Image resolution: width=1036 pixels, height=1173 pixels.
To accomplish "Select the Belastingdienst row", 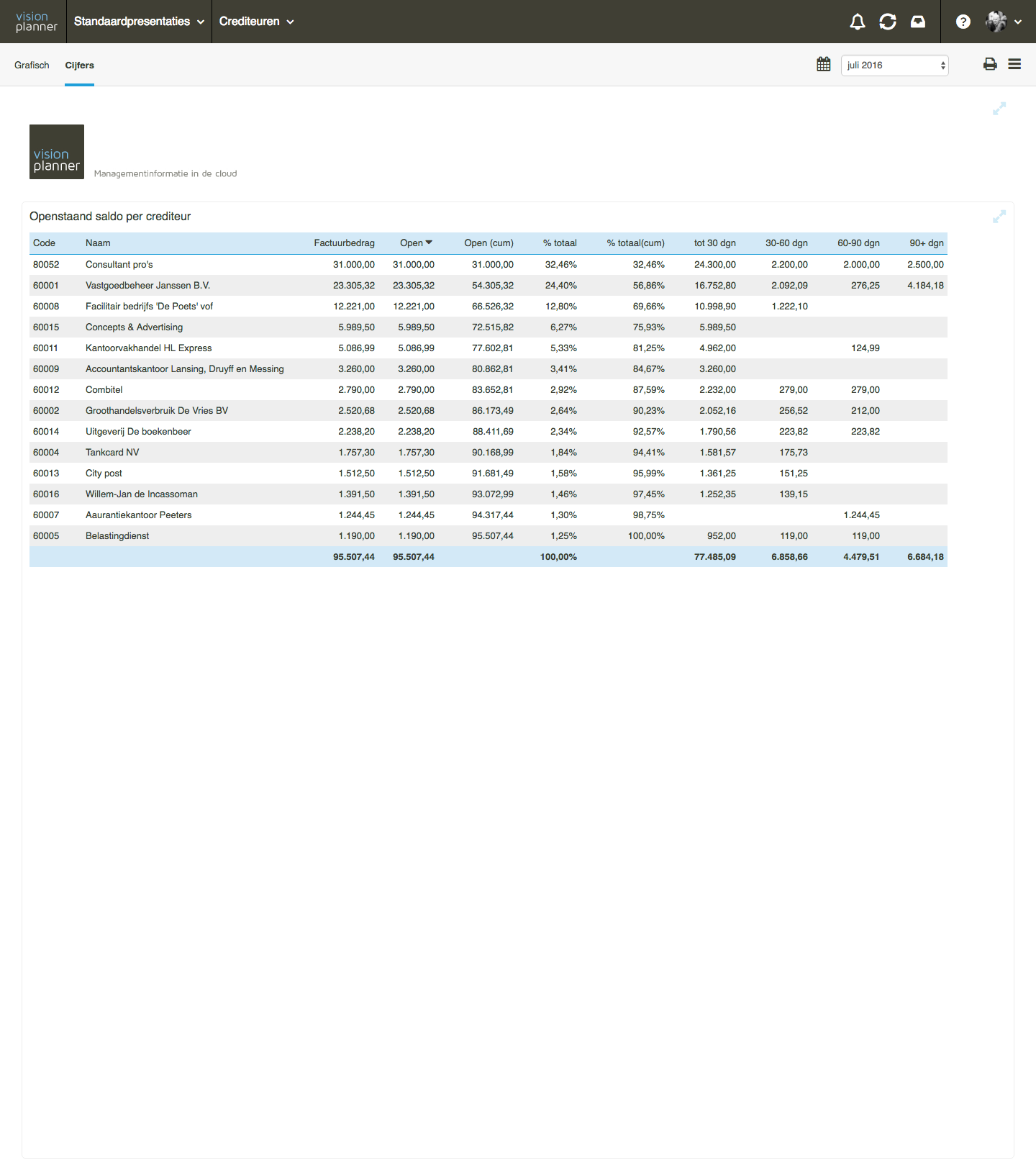I will tap(488, 536).
